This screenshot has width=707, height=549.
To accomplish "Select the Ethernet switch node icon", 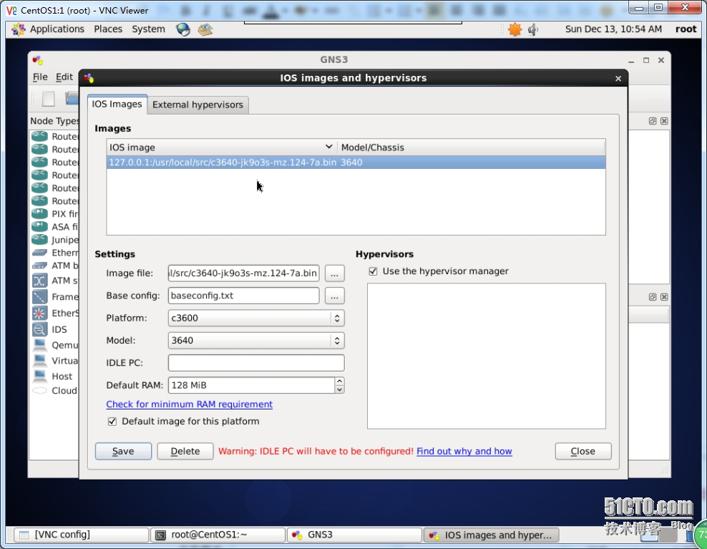I will tap(40, 252).
